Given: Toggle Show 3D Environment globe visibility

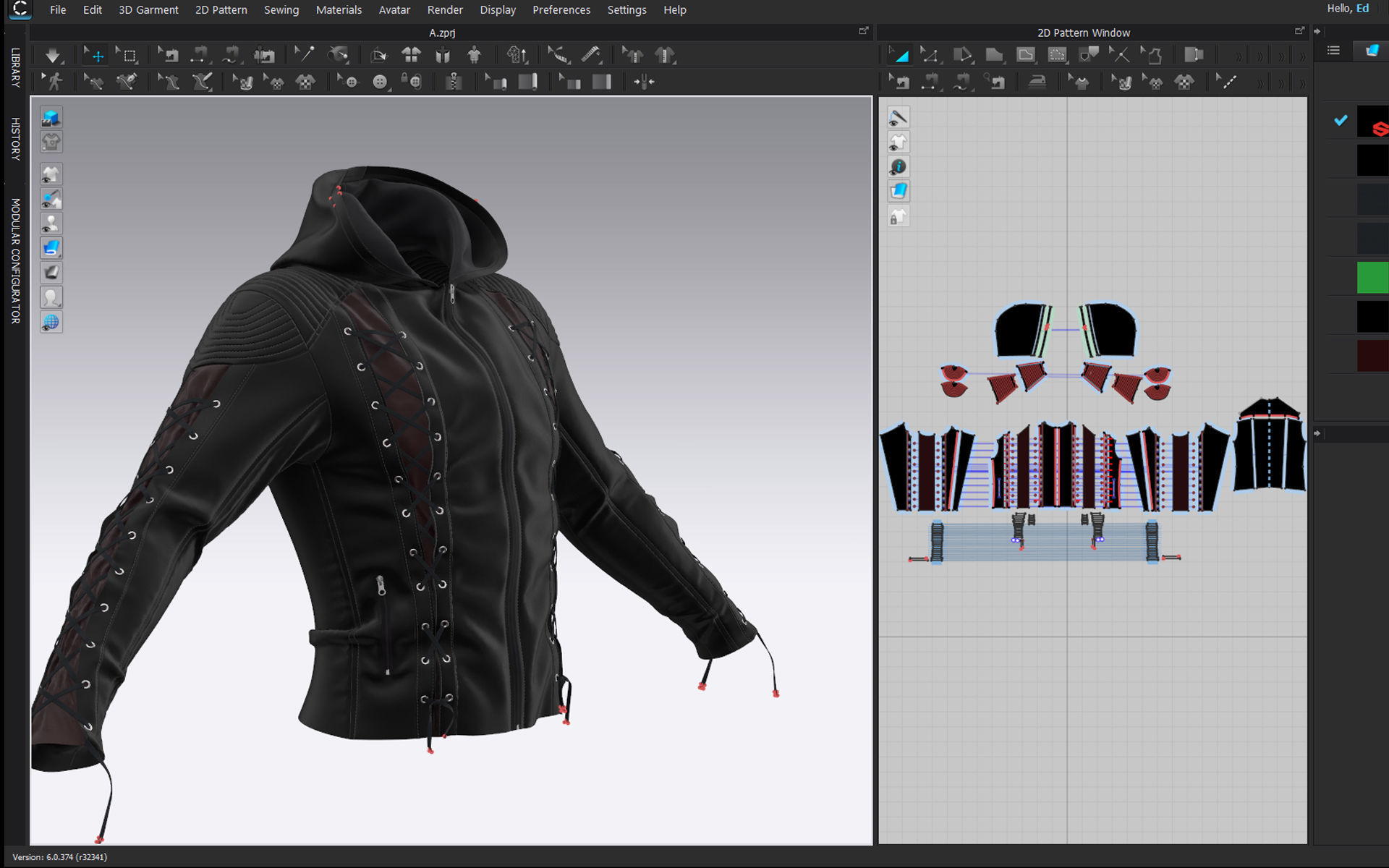Looking at the screenshot, I should (x=51, y=322).
